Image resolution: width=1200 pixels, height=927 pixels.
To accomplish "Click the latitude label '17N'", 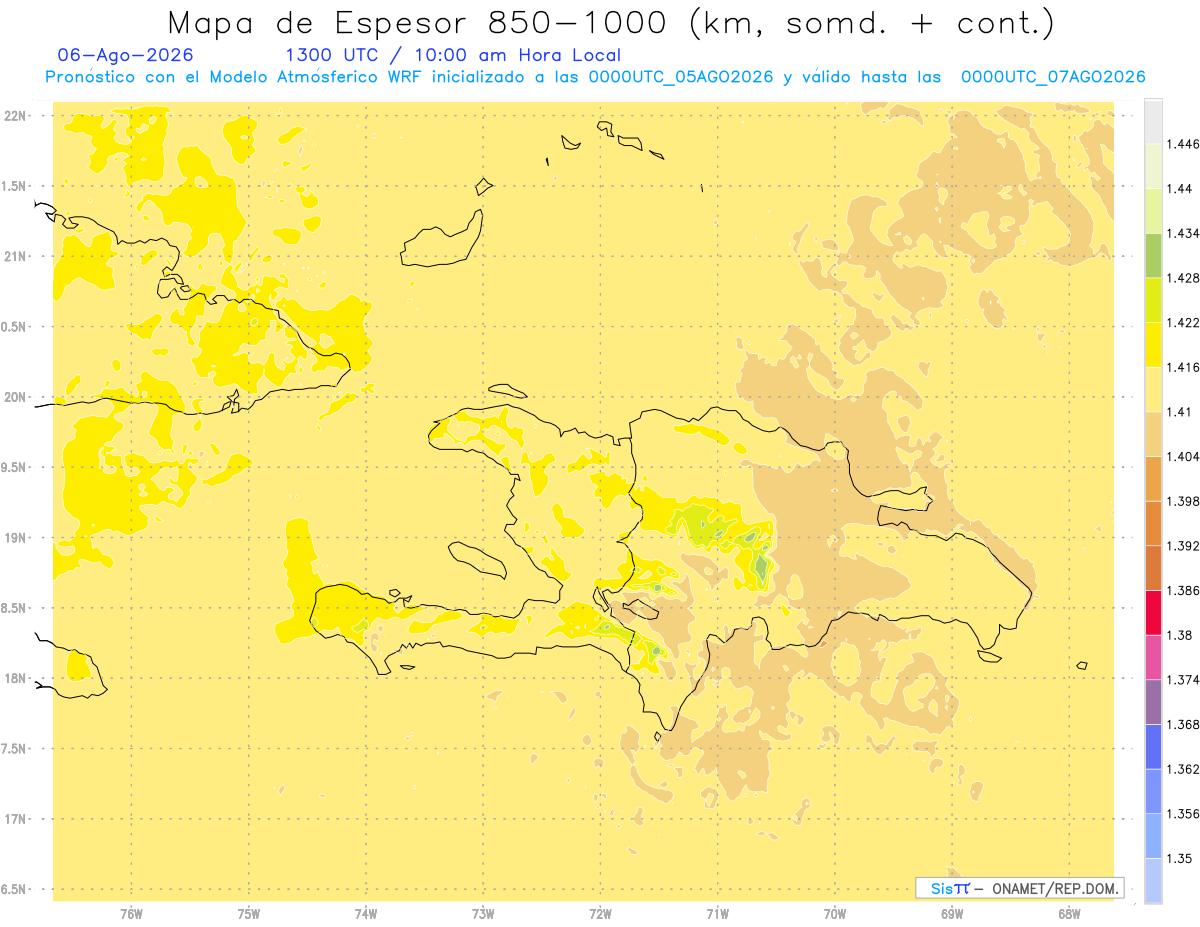I will tap(14, 819).
